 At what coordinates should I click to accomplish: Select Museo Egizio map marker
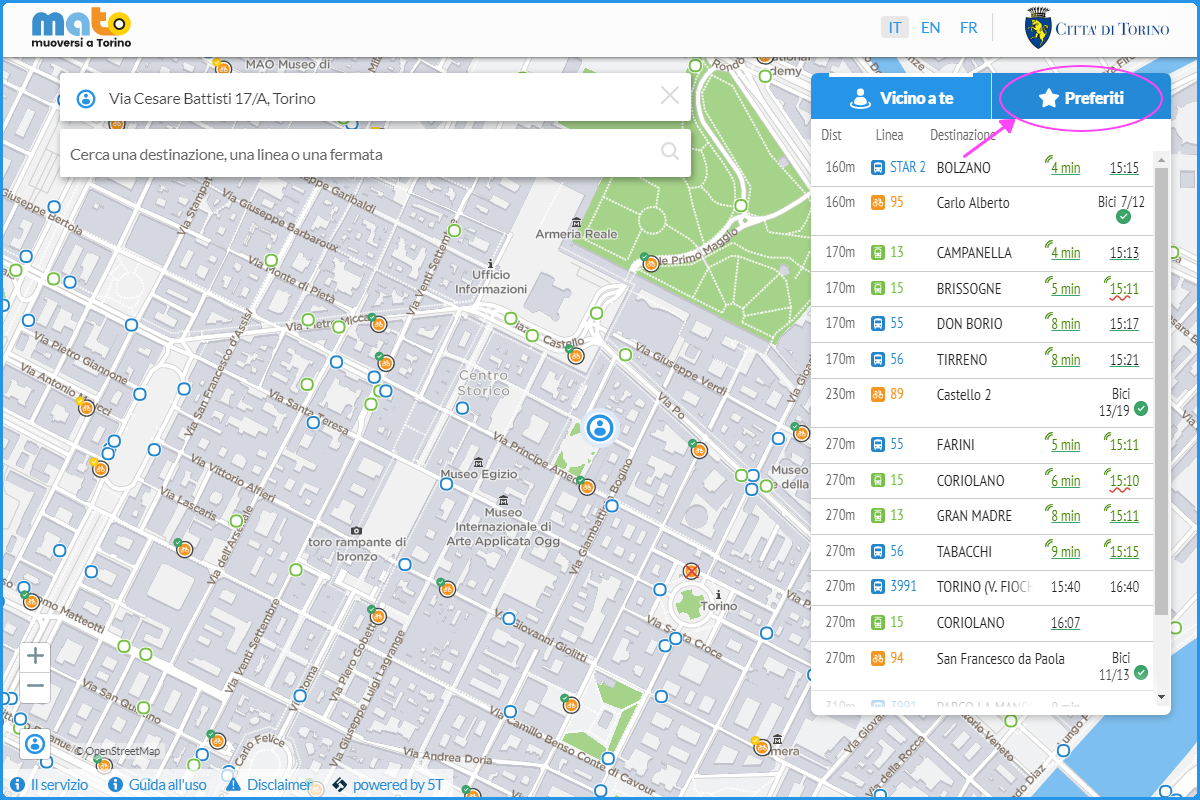point(479,462)
